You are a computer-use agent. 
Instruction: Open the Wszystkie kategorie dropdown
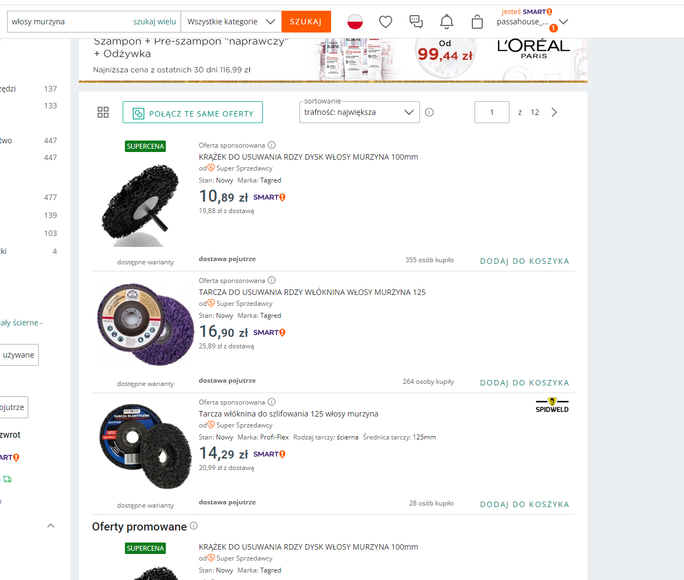[231, 21]
